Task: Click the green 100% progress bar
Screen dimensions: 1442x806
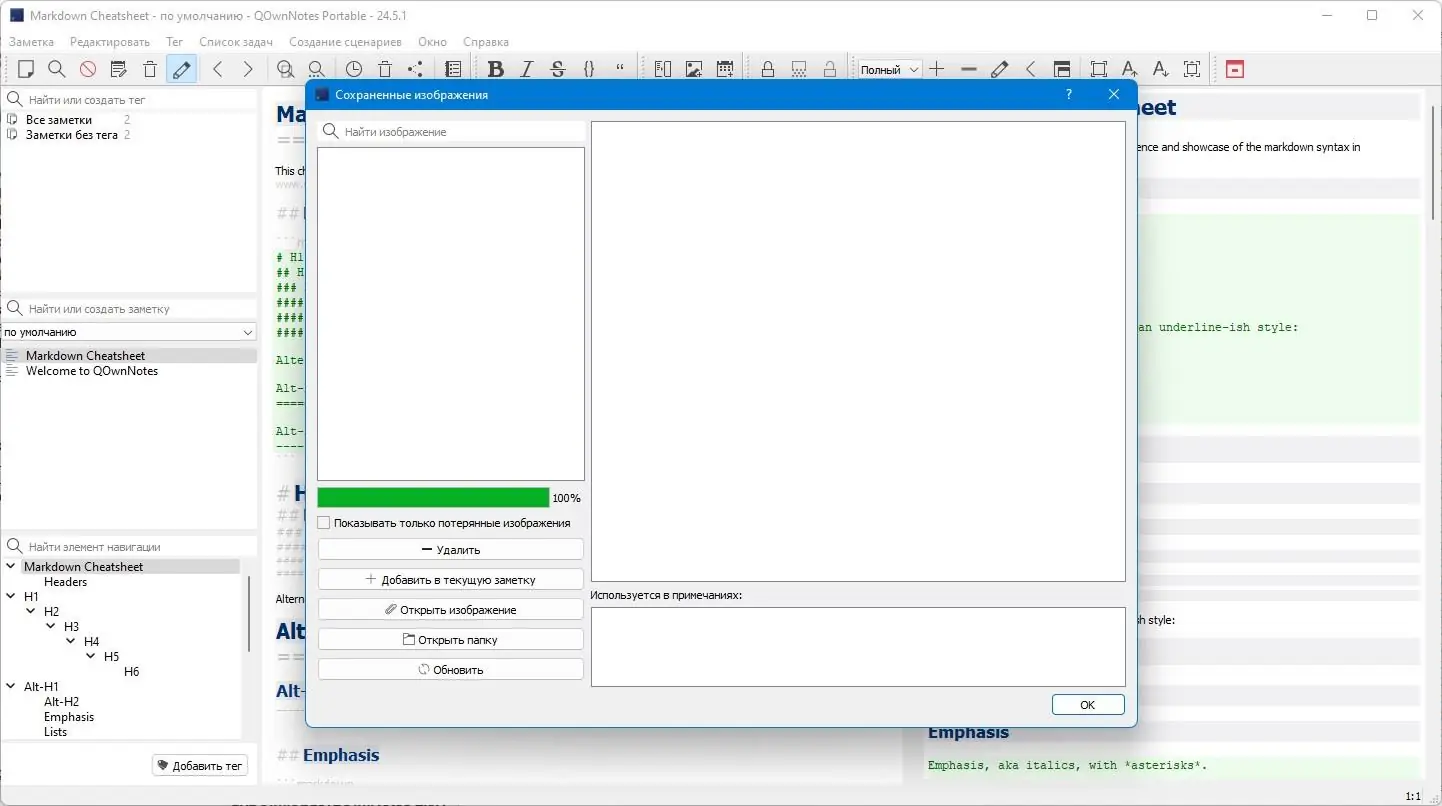Action: 433,497
